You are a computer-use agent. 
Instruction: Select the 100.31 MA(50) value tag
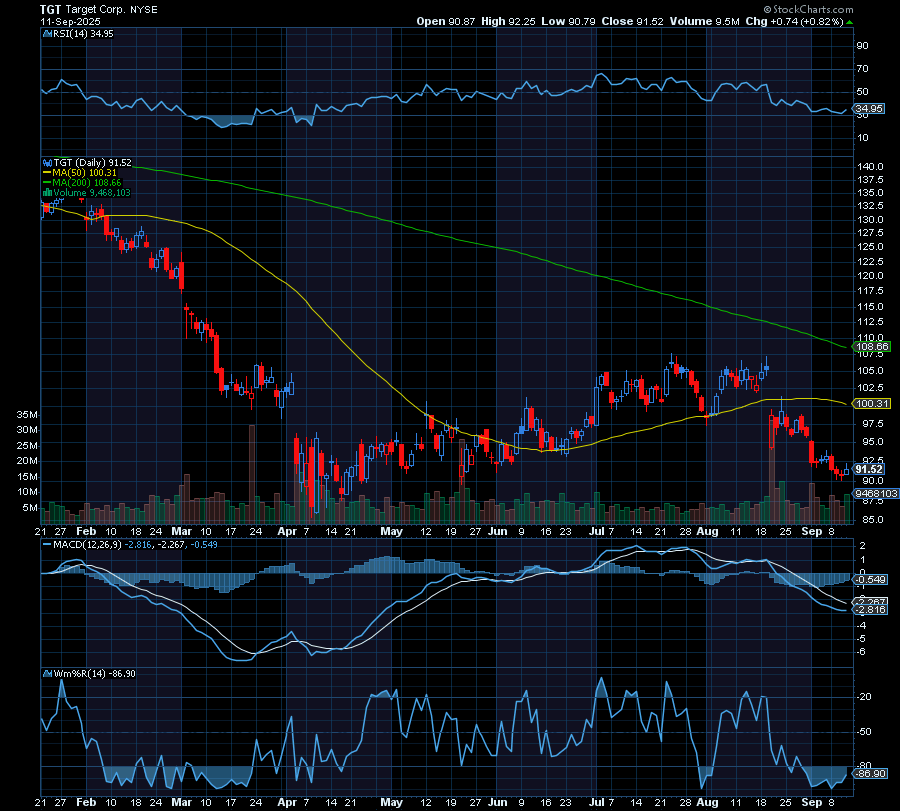(869, 403)
